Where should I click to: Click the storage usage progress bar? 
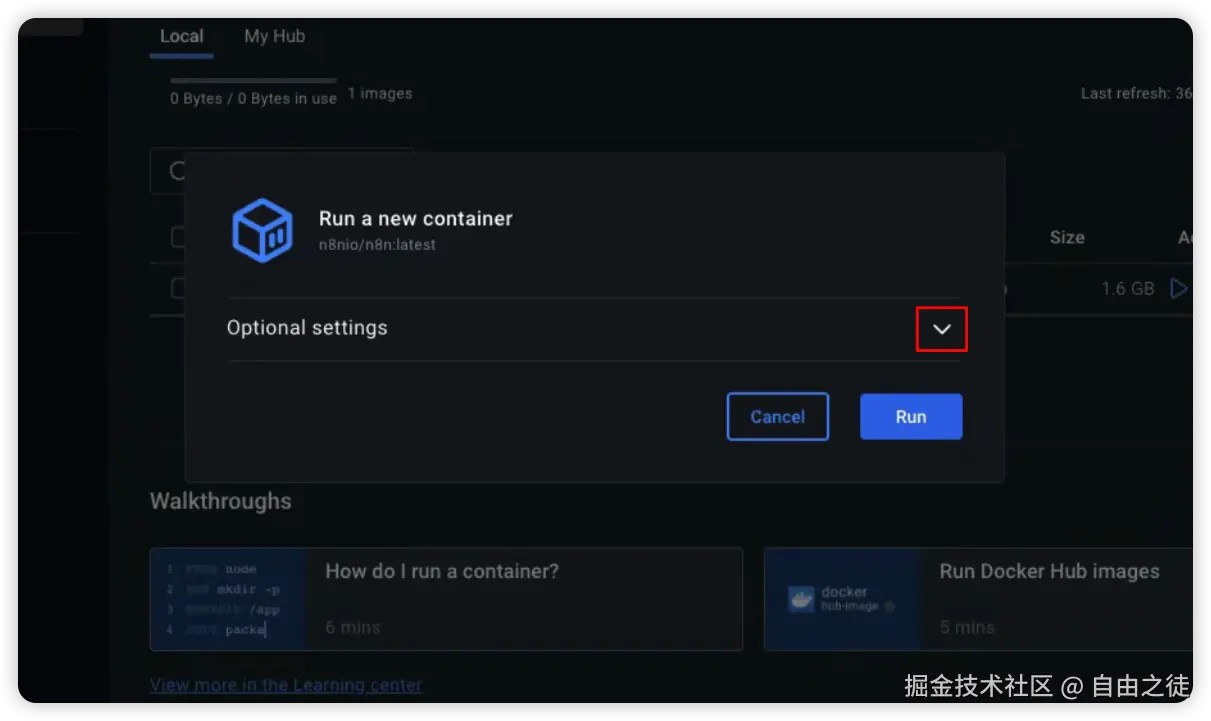pos(253,80)
